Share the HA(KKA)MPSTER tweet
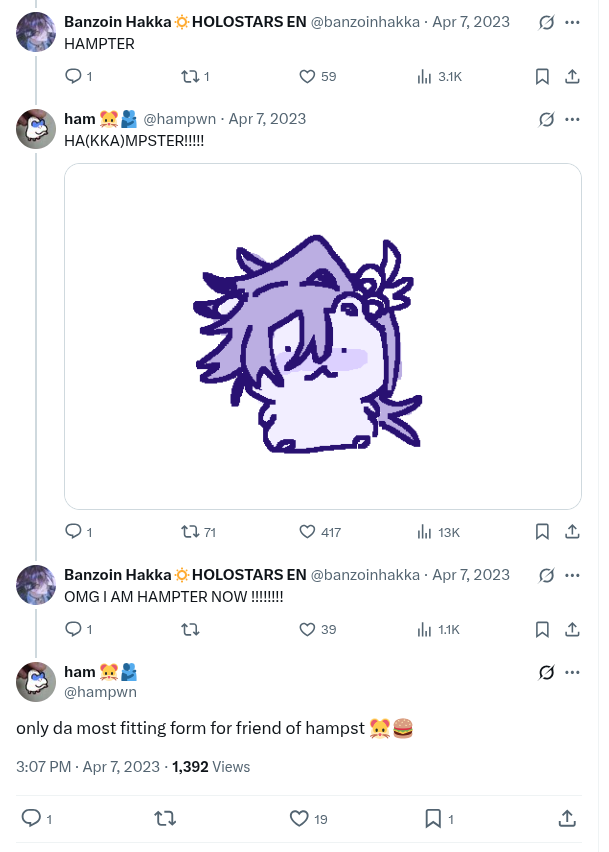This screenshot has height=852, width=609. 572,532
